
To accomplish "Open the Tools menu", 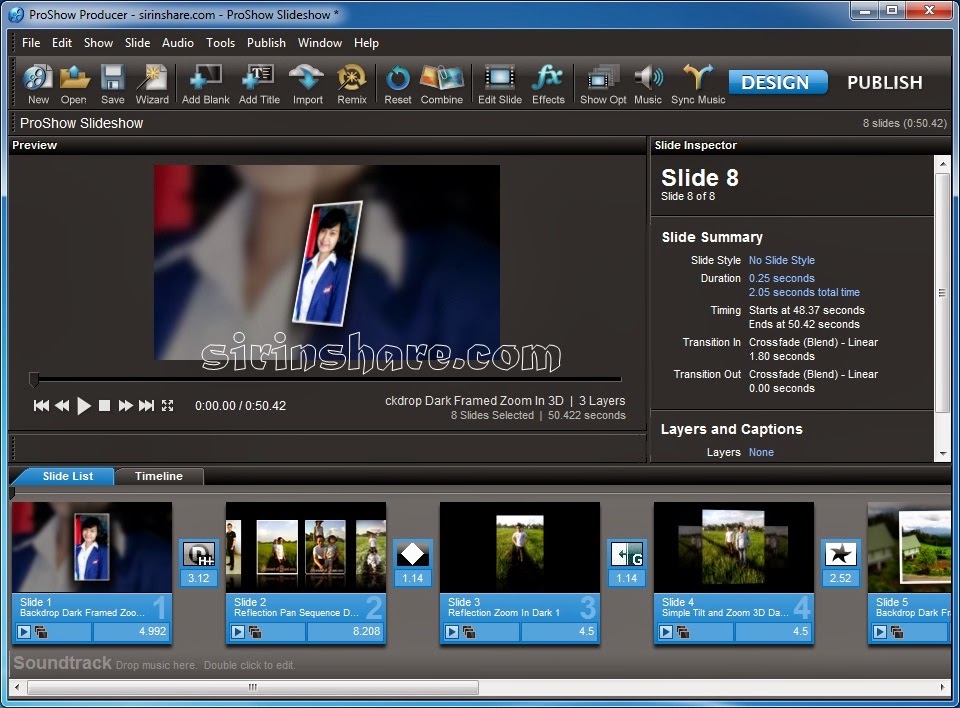I will point(220,43).
